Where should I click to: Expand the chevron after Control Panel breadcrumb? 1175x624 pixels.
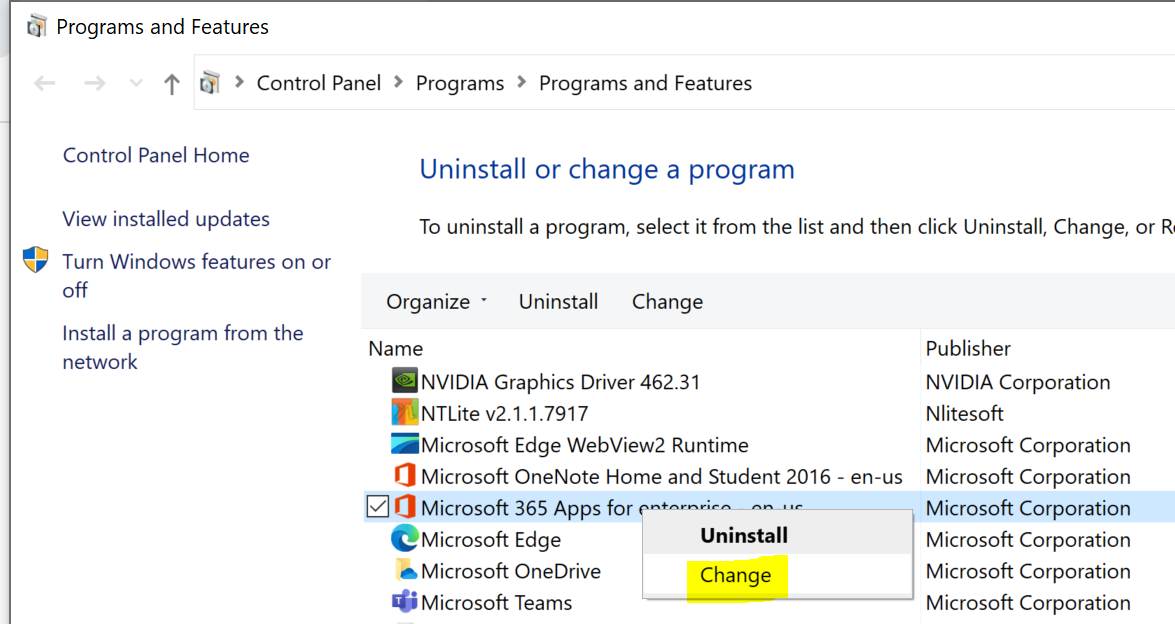click(399, 83)
